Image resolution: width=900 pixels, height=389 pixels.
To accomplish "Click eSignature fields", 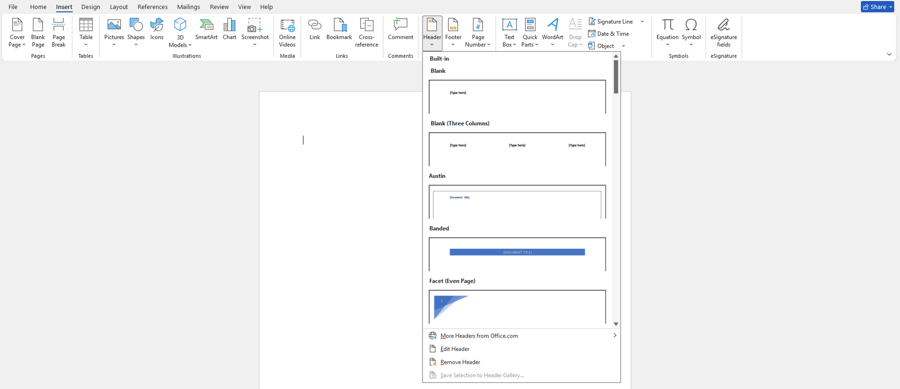I will point(724,33).
